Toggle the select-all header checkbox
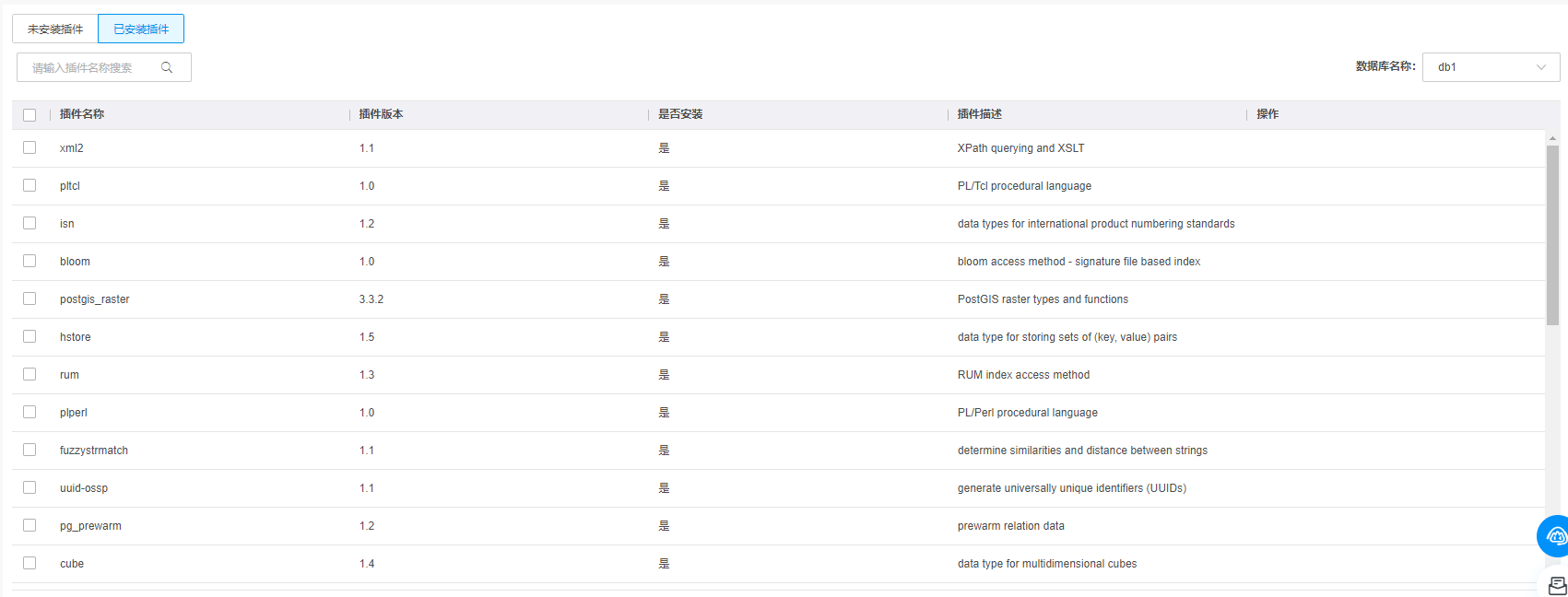The image size is (1568, 597). pyautogui.click(x=29, y=115)
